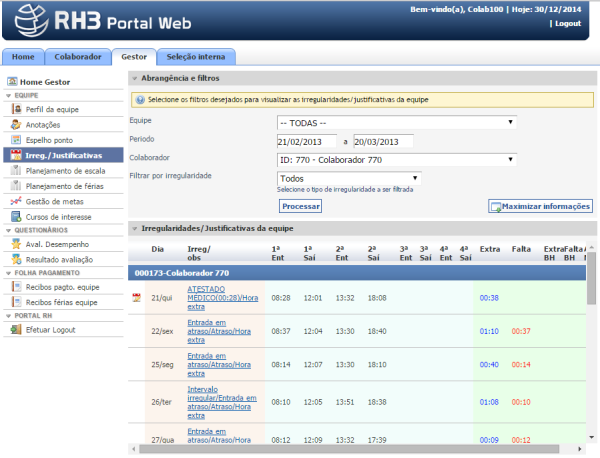
Task: Click the Logout link in header
Action: (567, 23)
